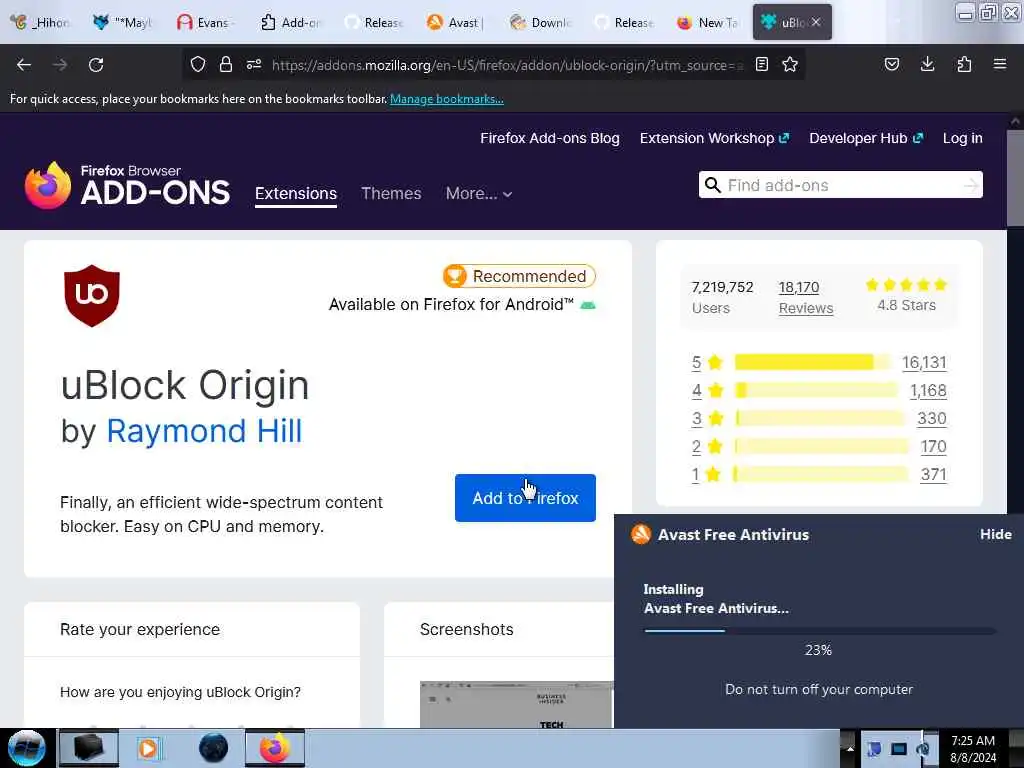The height and width of the screenshot is (768, 1024).
Task: Click the 5-star rating bar
Action: (x=812, y=362)
